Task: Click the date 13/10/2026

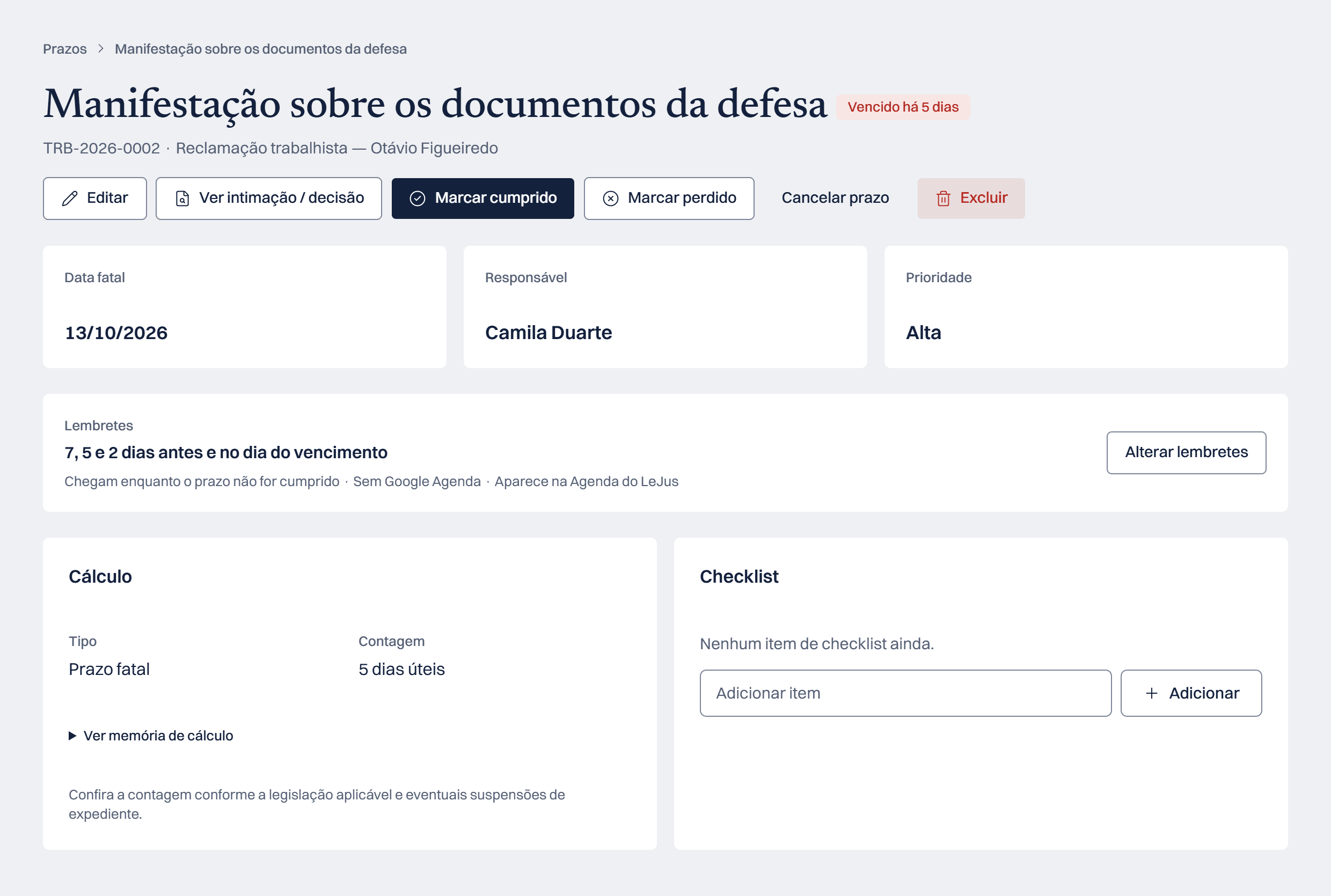Action: coord(116,333)
